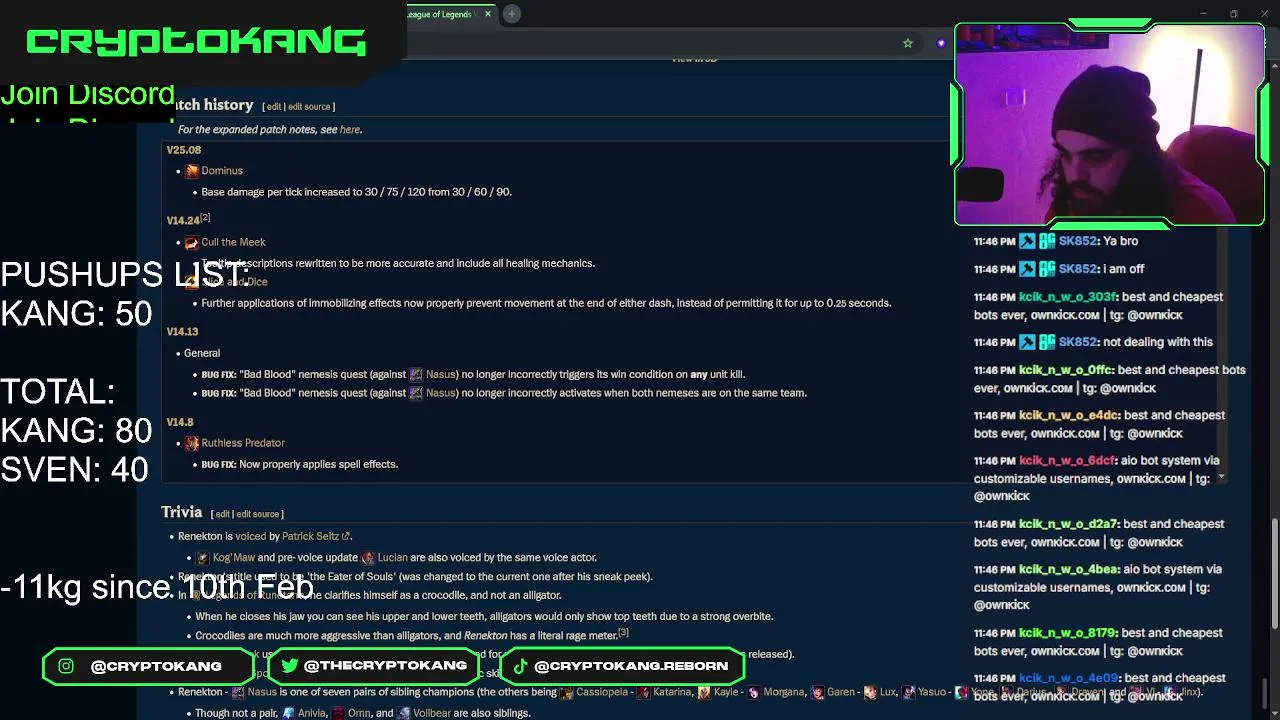The image size is (1280, 720).
Task: Click the Kayle champion icon
Action: point(704,692)
